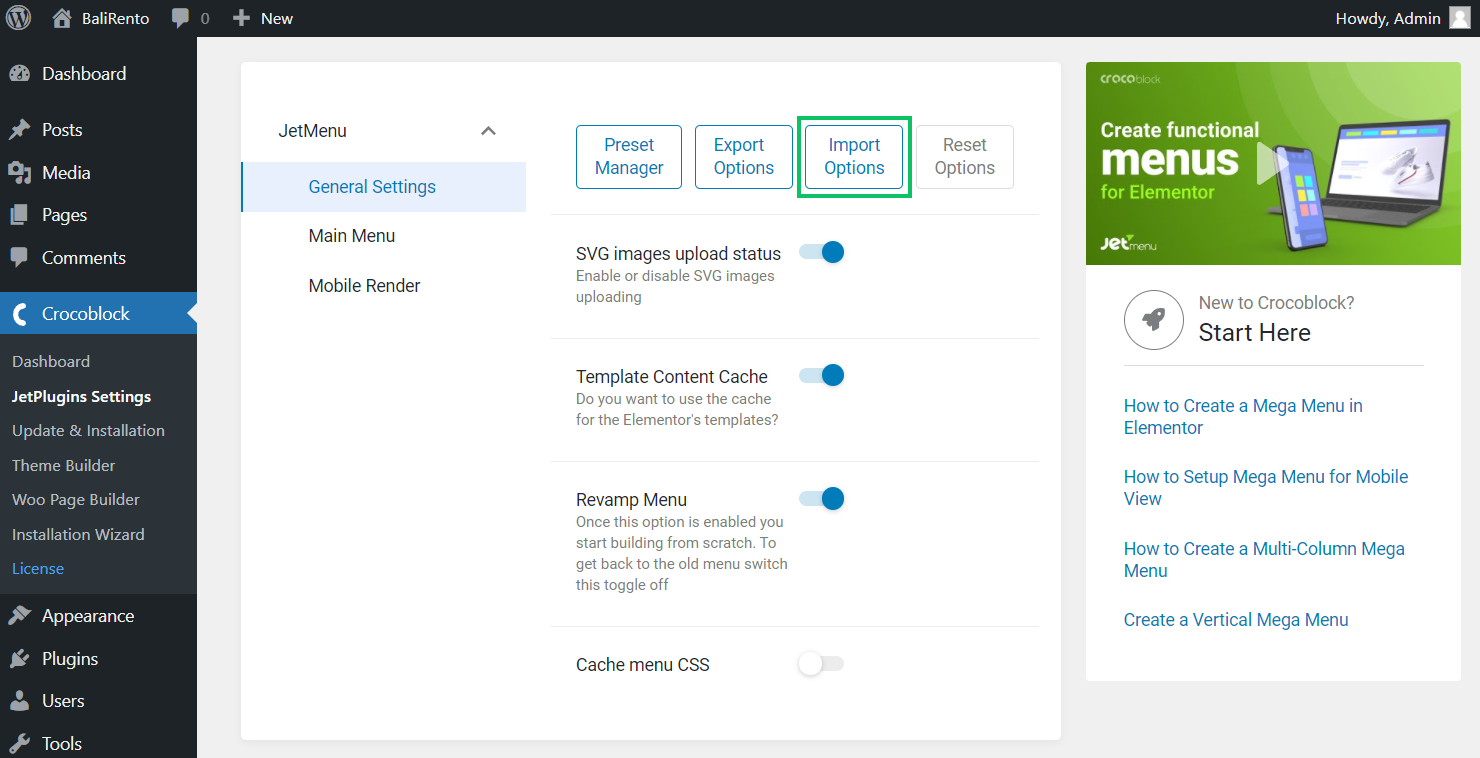The height and width of the screenshot is (758, 1480).
Task: Click the Import Options button
Action: point(854,157)
